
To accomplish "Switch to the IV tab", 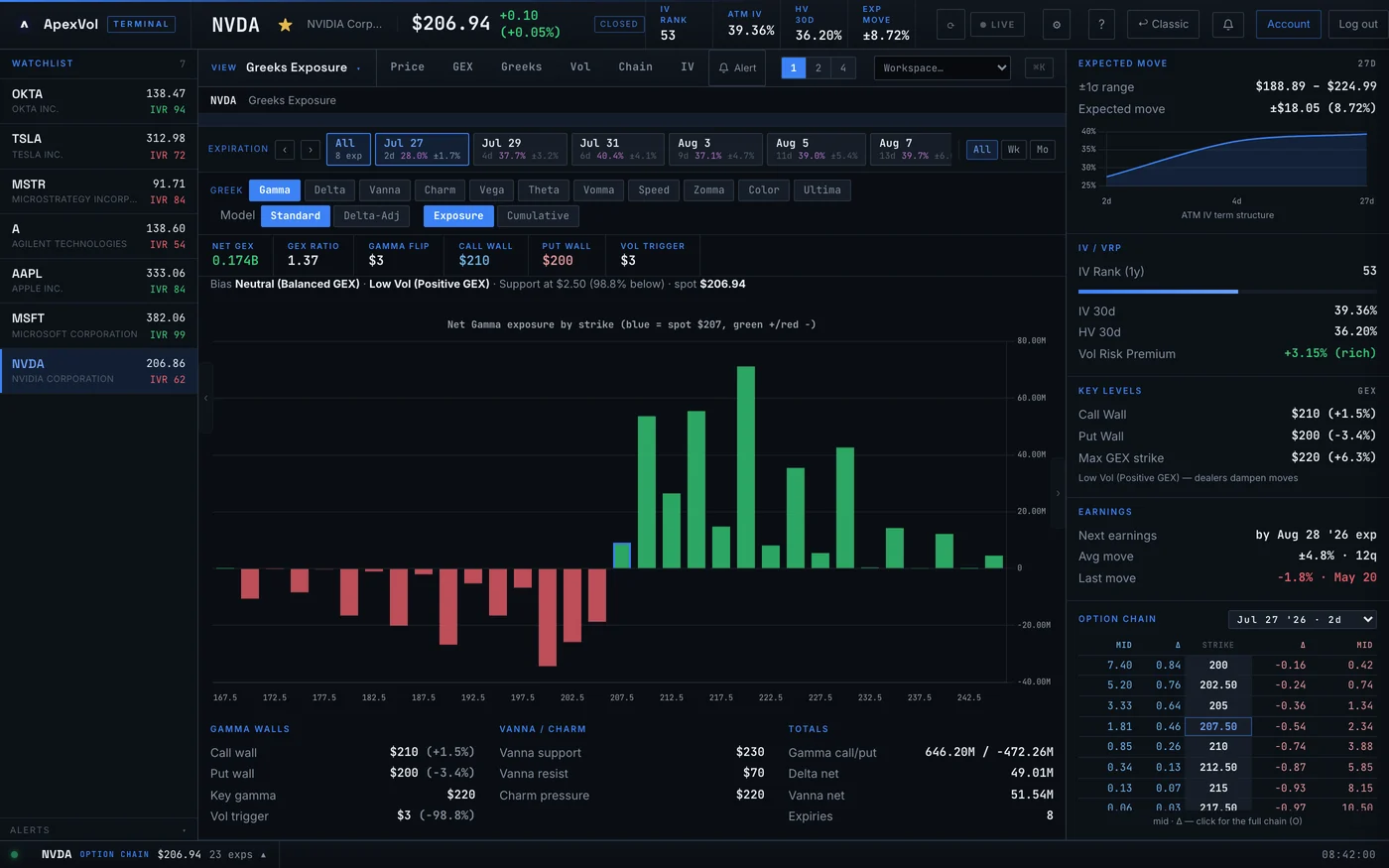I will coord(687,67).
